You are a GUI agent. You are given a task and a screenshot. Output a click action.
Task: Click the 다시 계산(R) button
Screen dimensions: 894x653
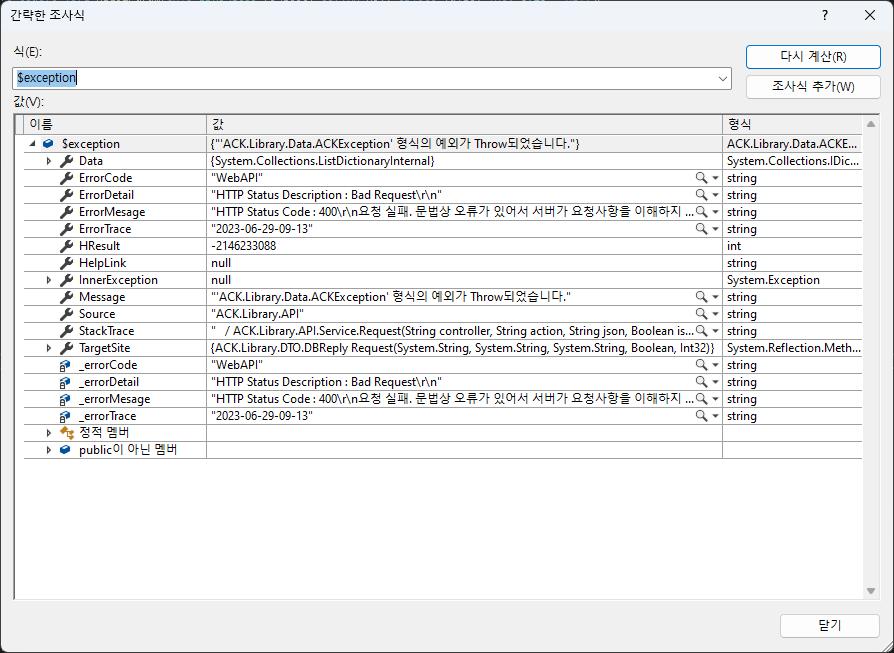814,56
